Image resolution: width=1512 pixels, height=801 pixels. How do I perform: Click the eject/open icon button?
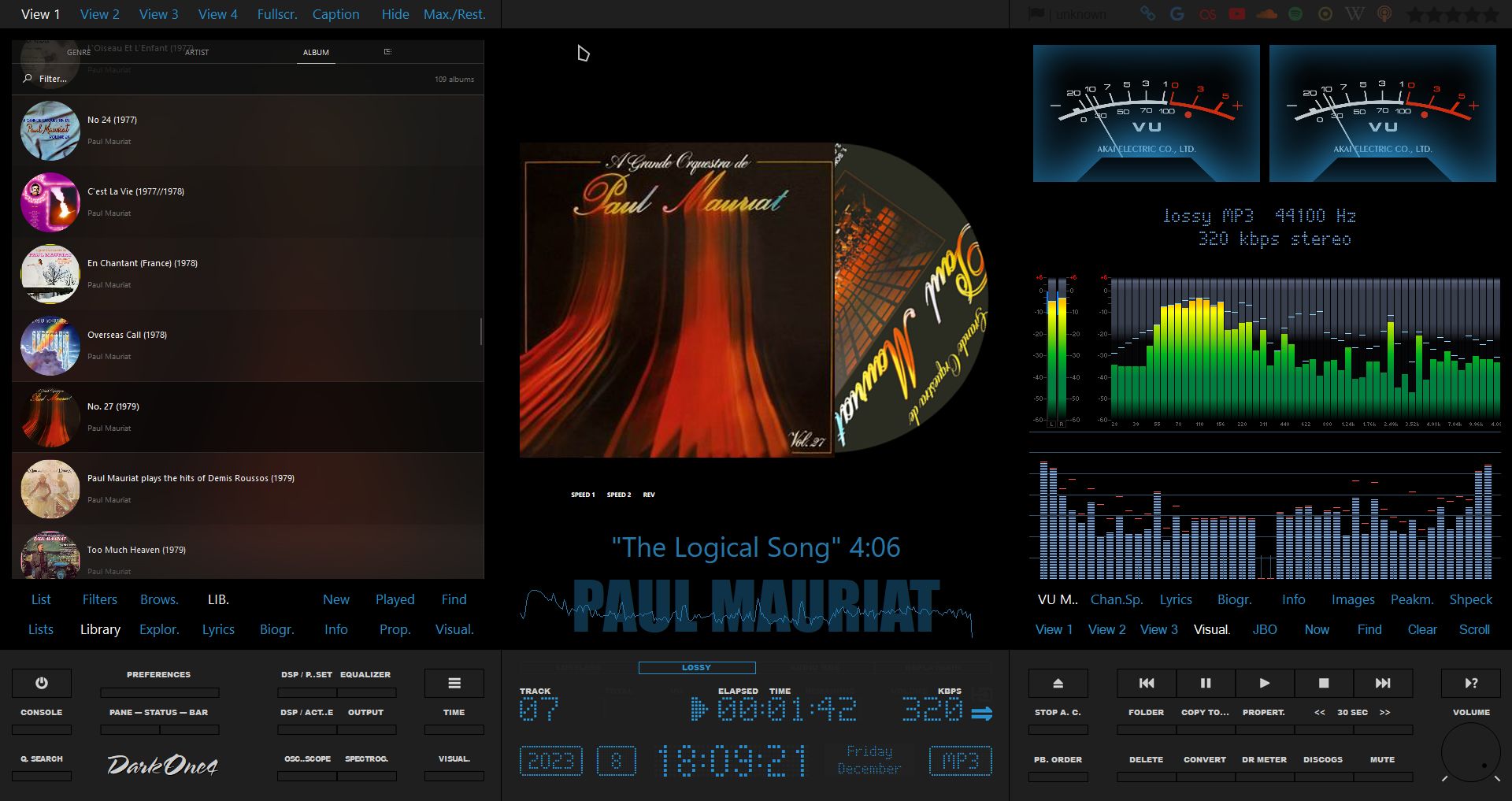(x=1058, y=683)
